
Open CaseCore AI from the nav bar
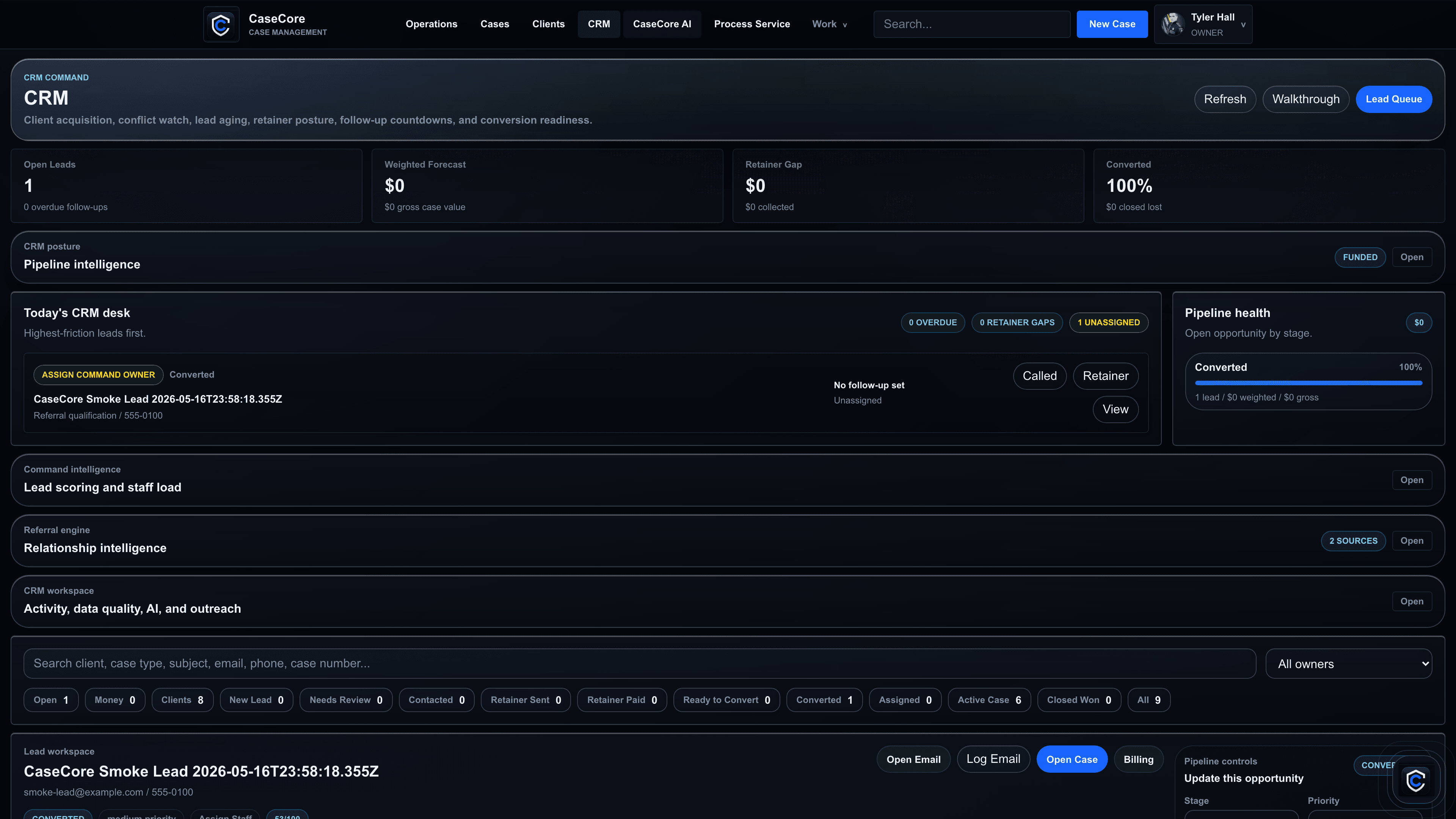tap(662, 24)
